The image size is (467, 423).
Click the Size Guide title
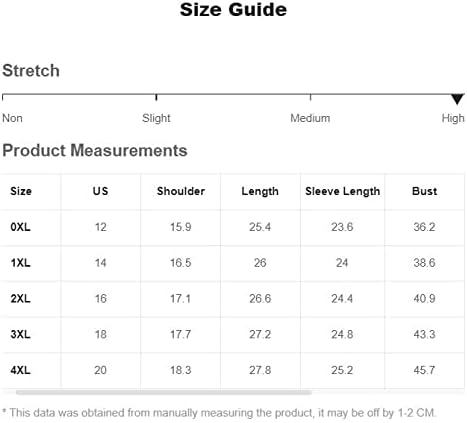click(x=233, y=9)
